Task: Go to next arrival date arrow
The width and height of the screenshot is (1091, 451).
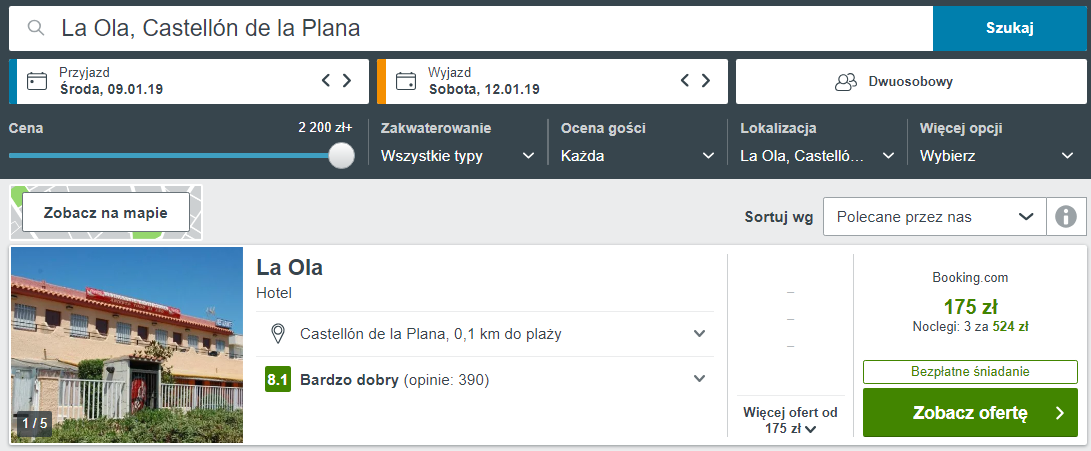Action: pyautogui.click(x=347, y=80)
